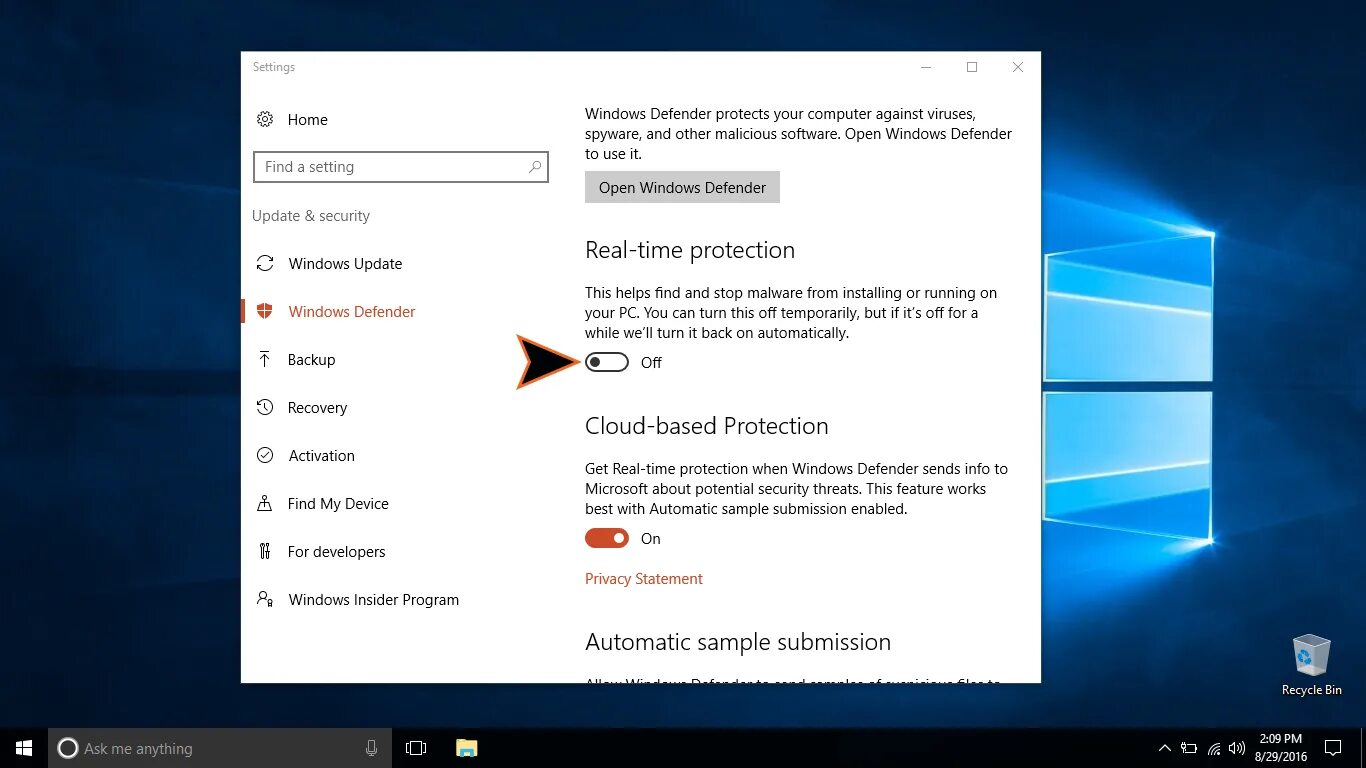The width and height of the screenshot is (1366, 768).
Task: Open the For developers page
Action: [336, 551]
